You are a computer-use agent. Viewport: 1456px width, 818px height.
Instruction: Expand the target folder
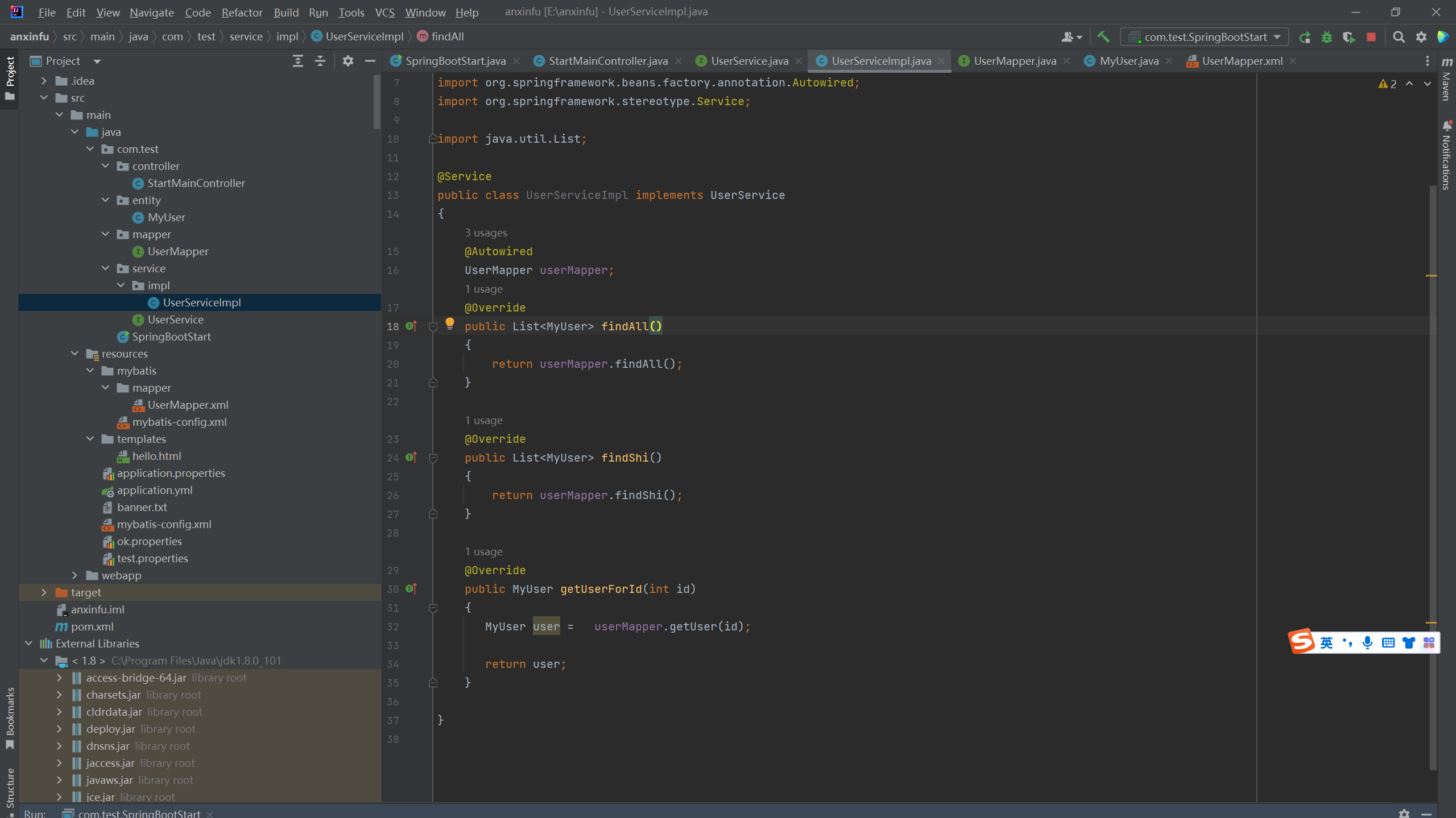coord(44,592)
